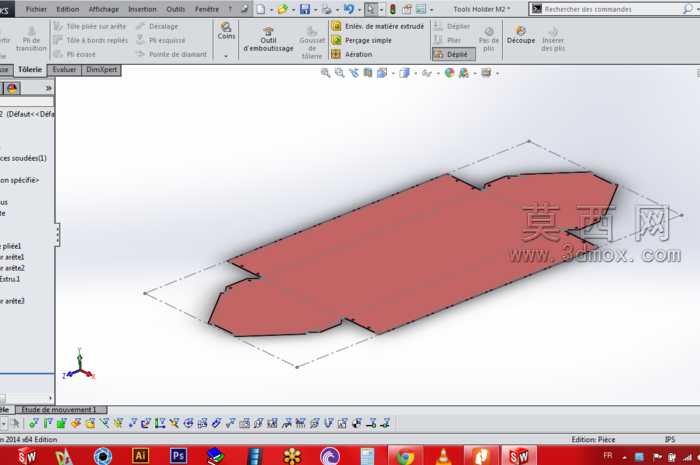
Task: Click the running SolidWorks taskbar button
Action: click(519, 456)
